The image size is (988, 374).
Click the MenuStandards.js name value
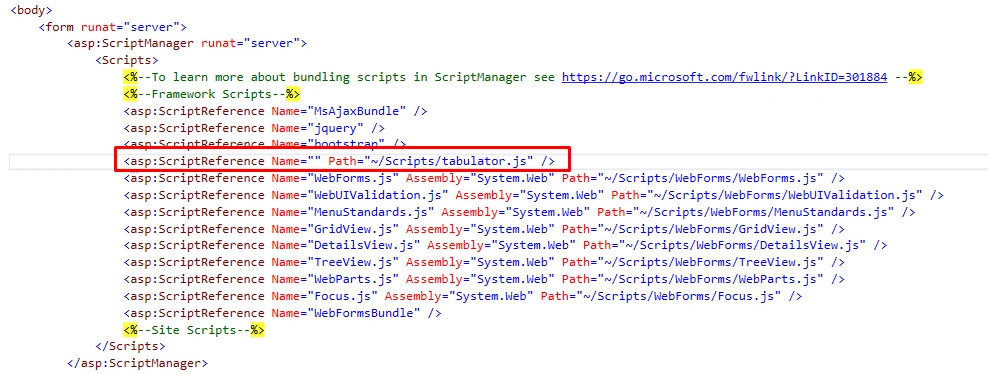coord(370,212)
